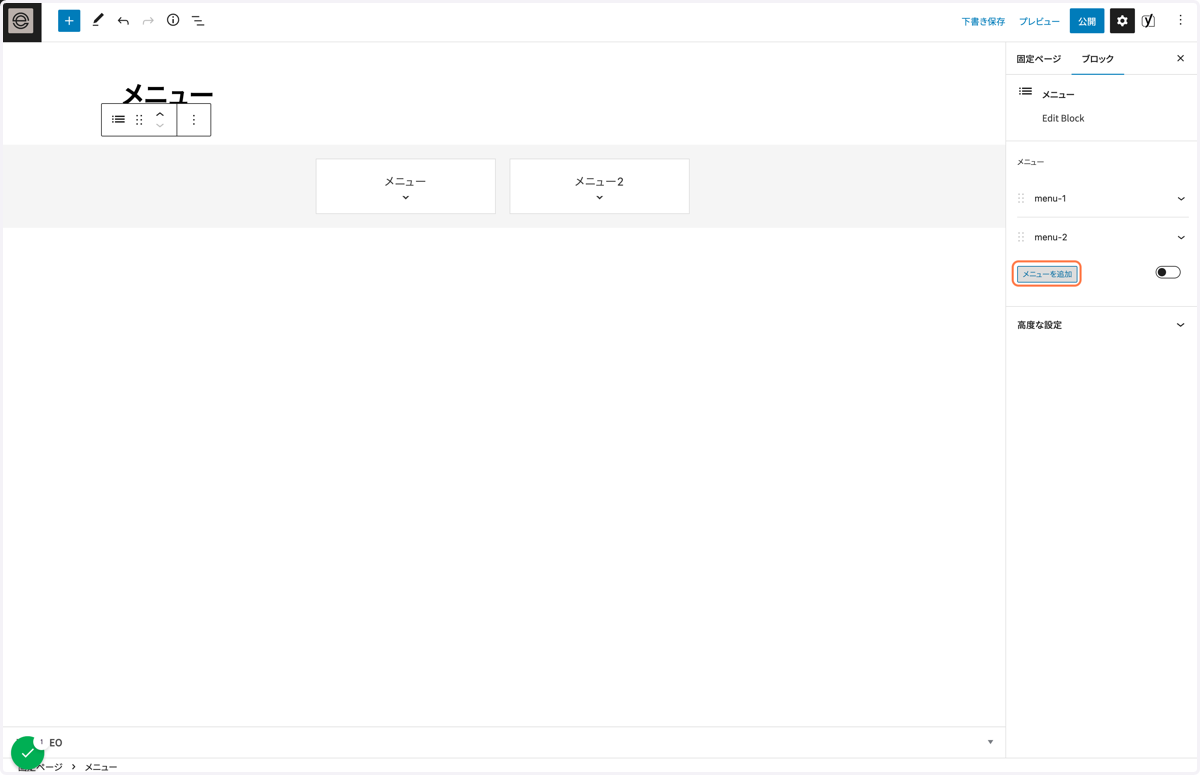This screenshot has height=775, width=1200.
Task: Click the block type list icon in the block toolbar
Action: (x=118, y=120)
